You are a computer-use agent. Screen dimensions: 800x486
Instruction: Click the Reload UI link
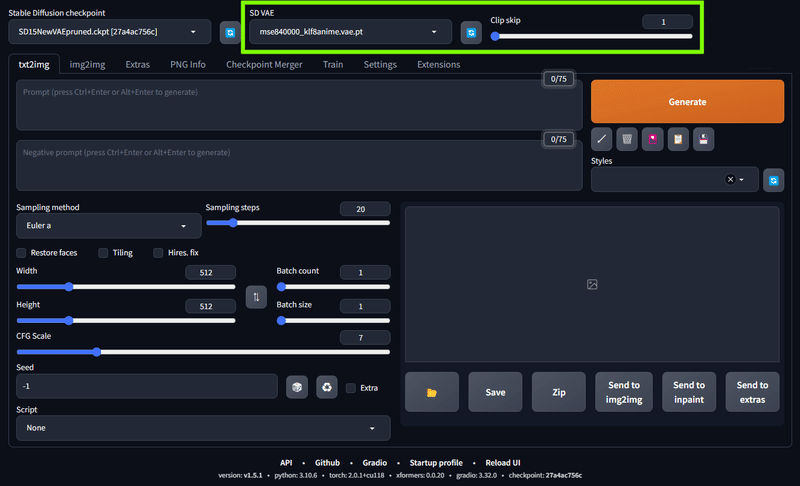tap(503, 463)
